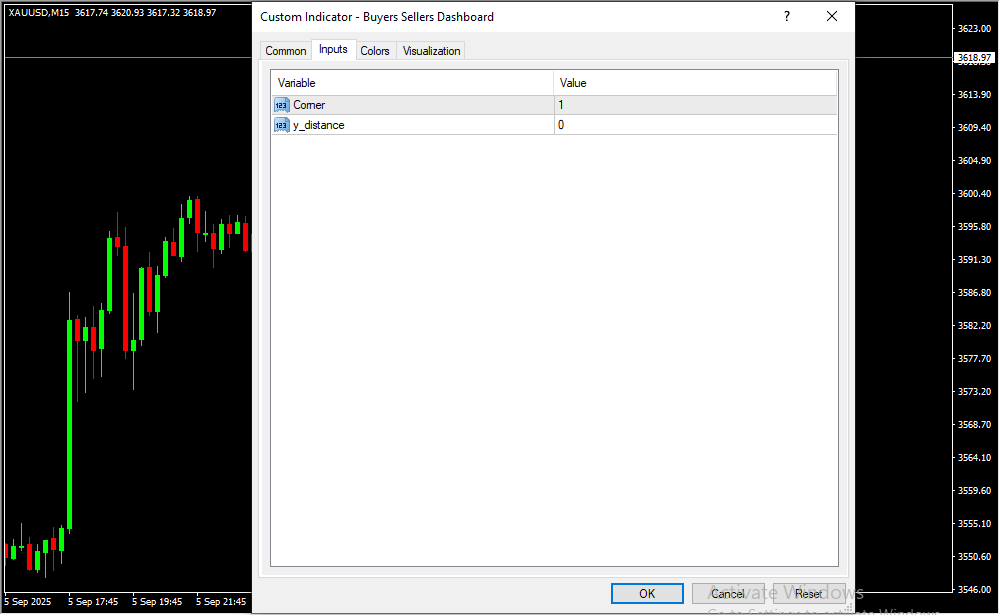Click the 3618.97 current price label
1000x615 pixels.
click(x=973, y=58)
